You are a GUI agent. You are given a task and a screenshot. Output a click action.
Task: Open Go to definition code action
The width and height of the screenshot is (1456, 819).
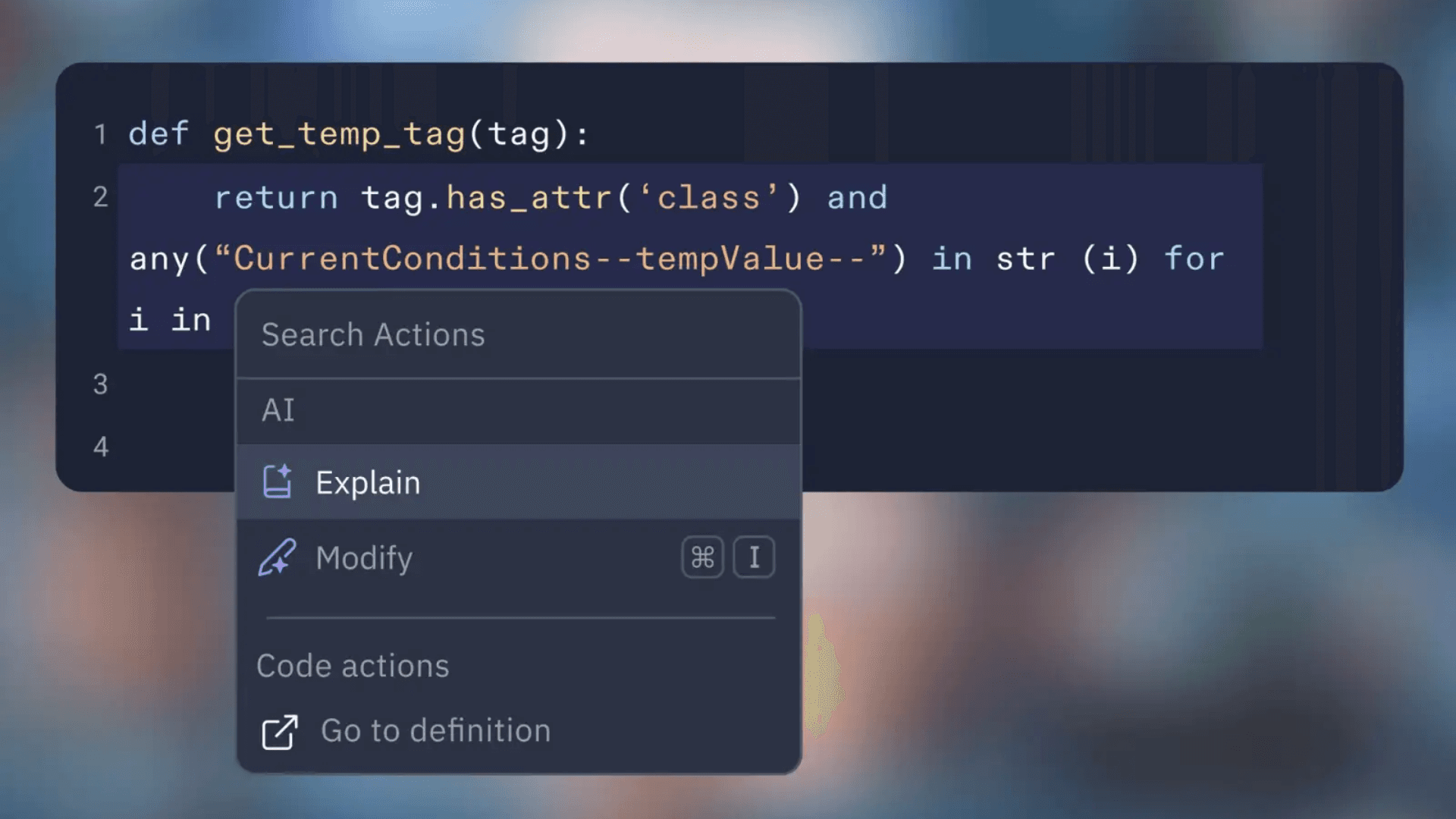coord(519,731)
